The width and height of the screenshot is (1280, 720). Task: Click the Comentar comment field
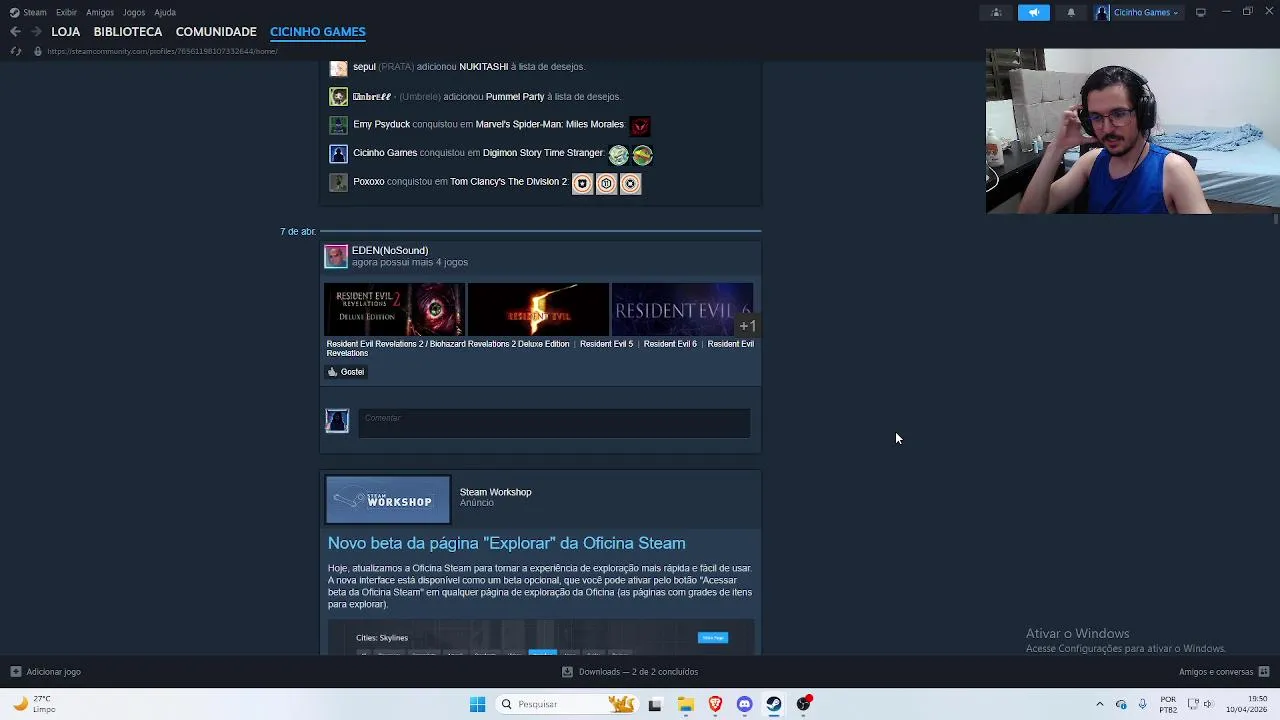coord(554,423)
